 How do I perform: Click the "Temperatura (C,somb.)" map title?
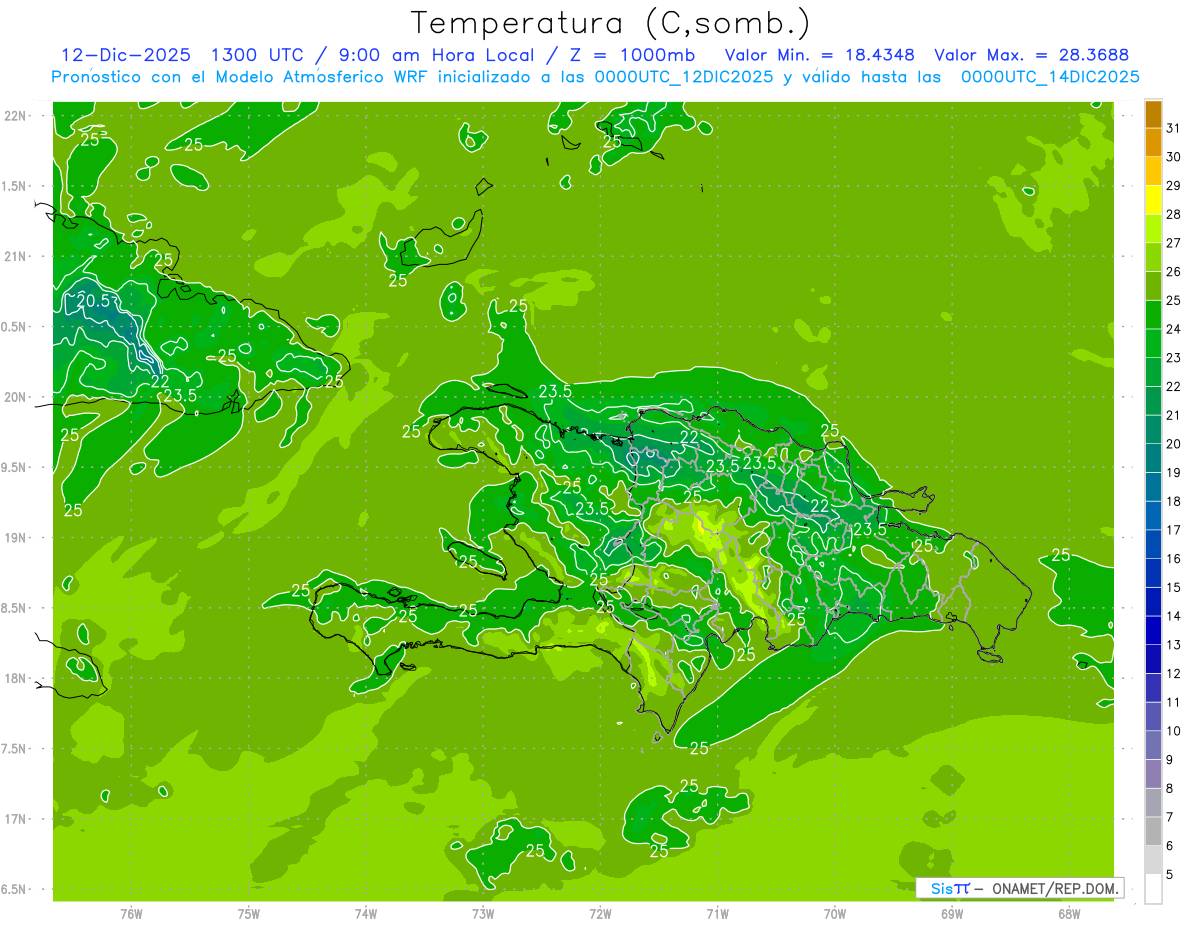coord(611,23)
